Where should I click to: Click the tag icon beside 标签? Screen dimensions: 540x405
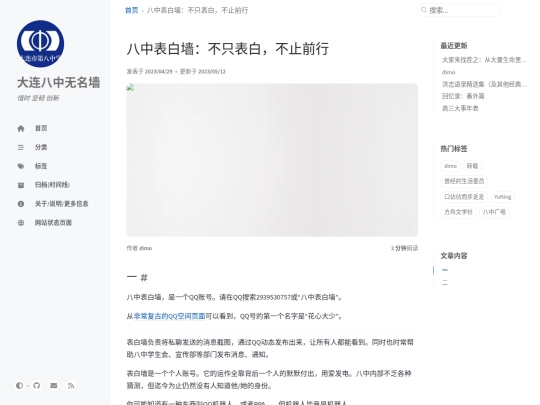click(21, 166)
